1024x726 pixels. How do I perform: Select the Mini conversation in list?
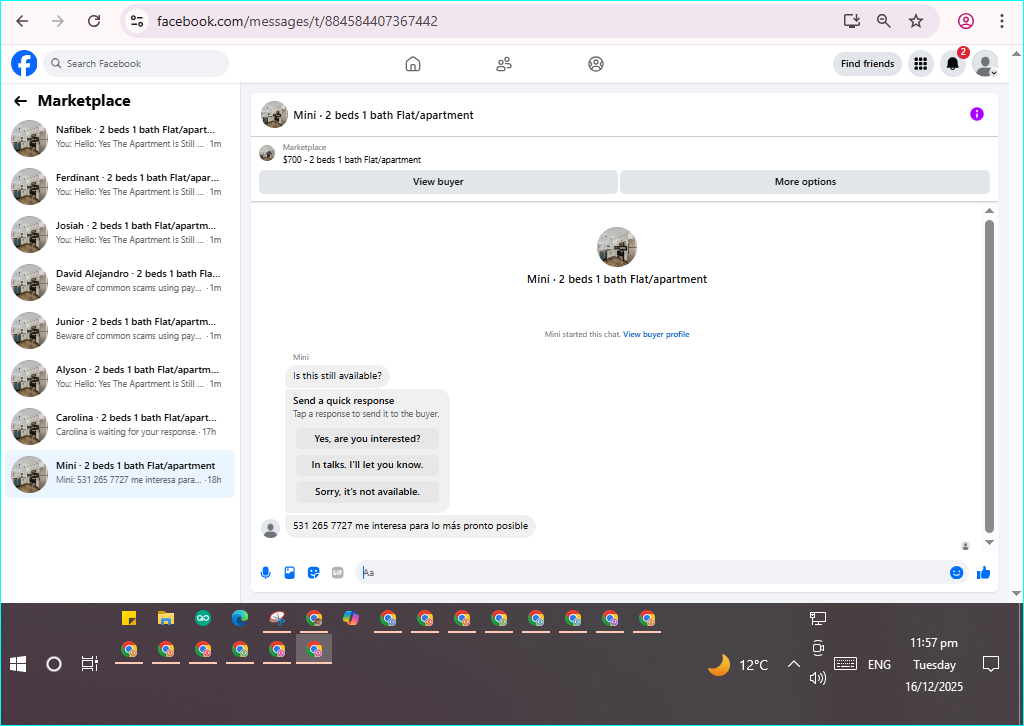120,473
